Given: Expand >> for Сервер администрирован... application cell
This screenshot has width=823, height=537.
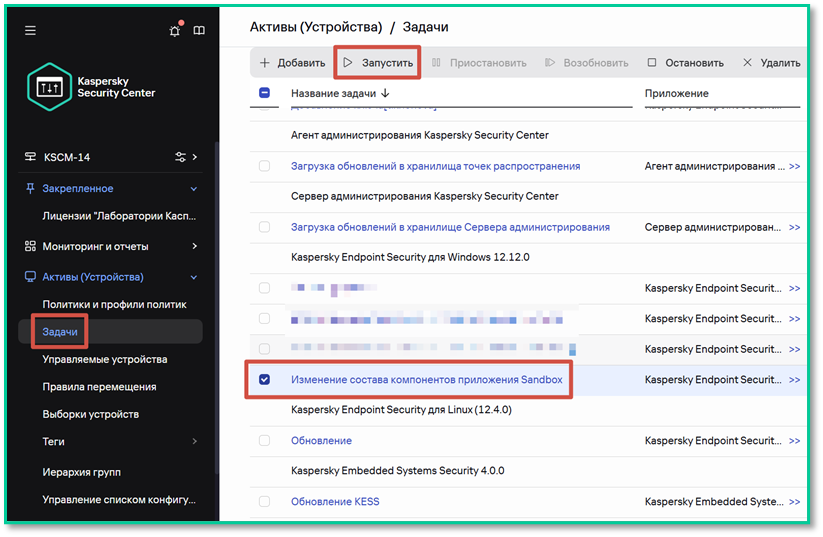Looking at the screenshot, I should [x=795, y=227].
